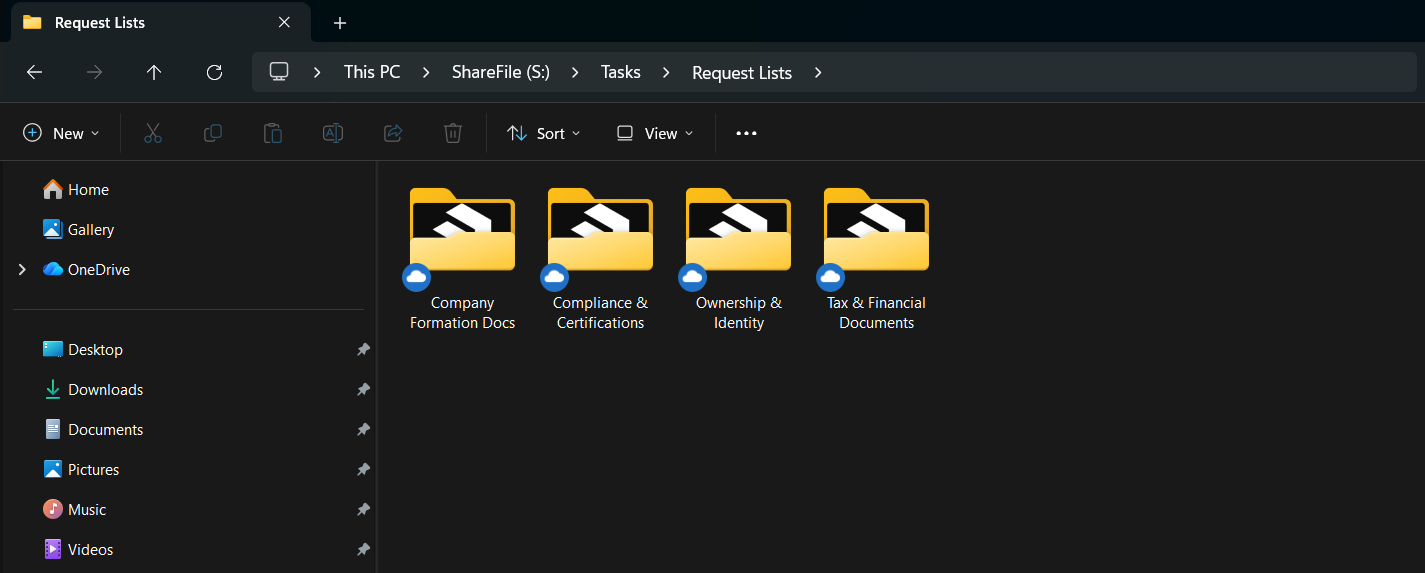
Task: Select the Company Formation Docs folder icon
Action: (x=462, y=230)
